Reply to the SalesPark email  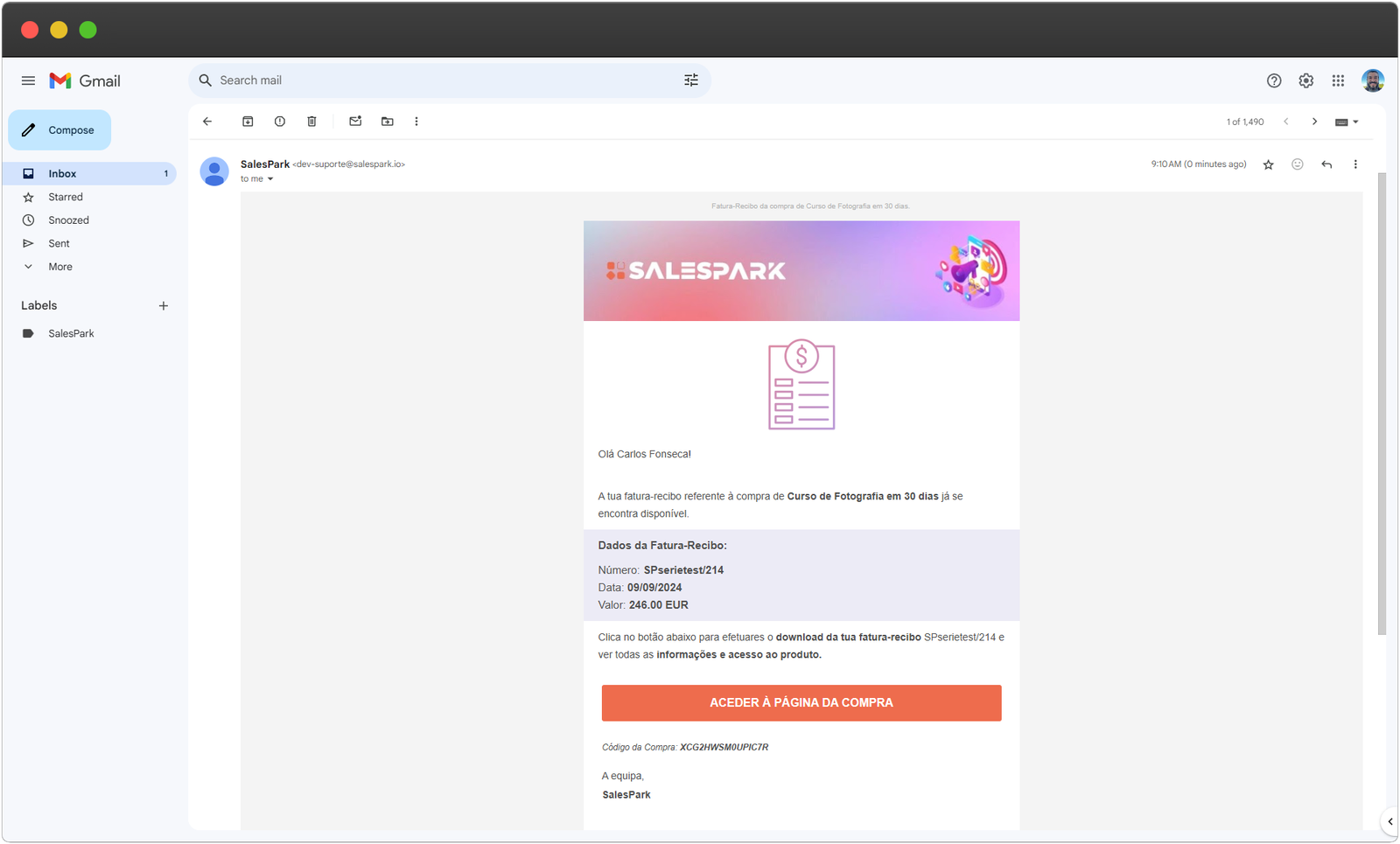[1326, 164]
